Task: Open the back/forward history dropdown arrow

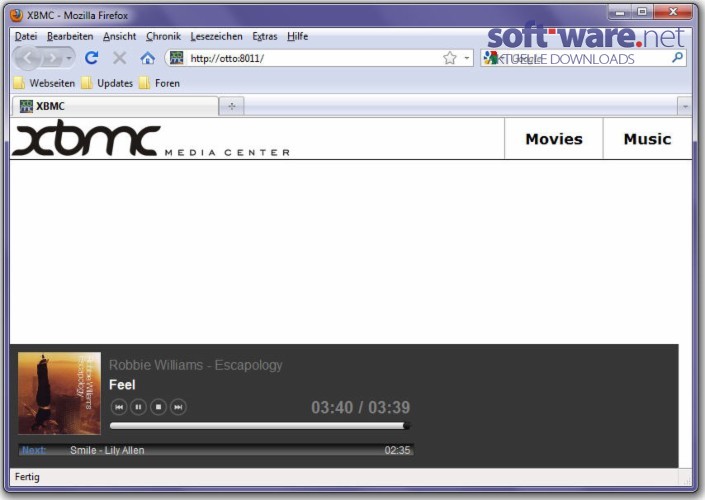Action: [x=69, y=58]
